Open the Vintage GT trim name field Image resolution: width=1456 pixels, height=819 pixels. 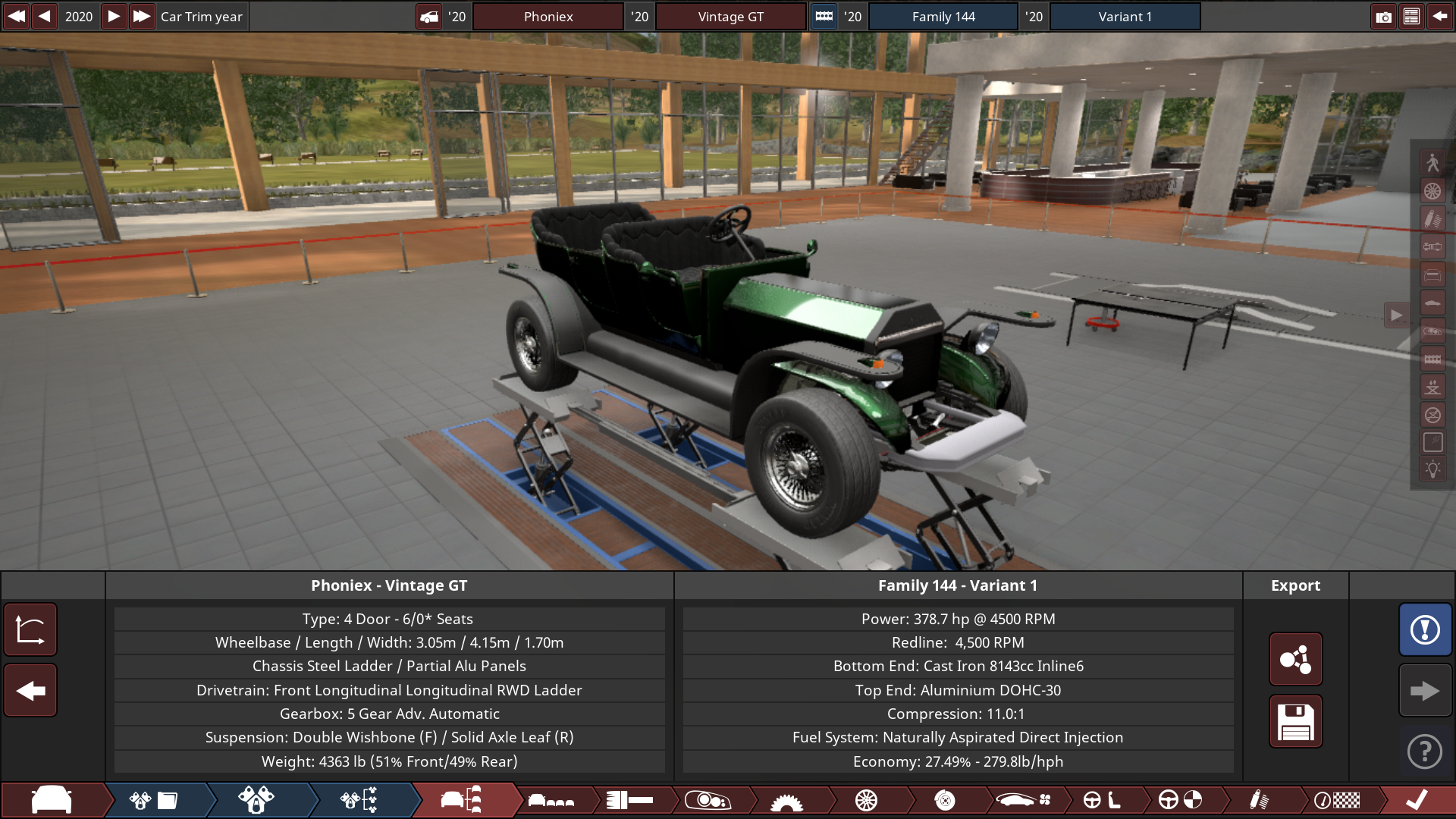(730, 17)
